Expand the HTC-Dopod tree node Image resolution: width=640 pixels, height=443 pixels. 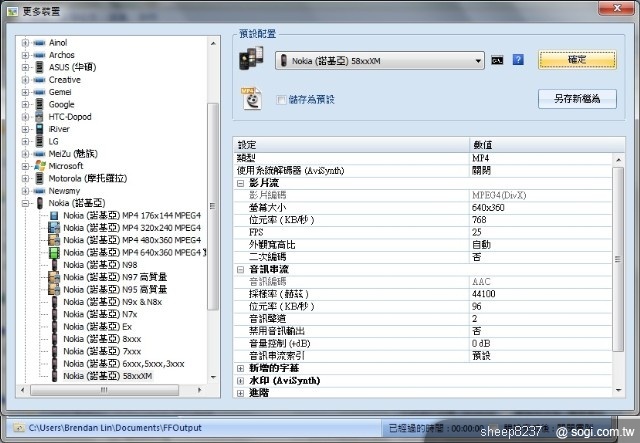point(25,117)
